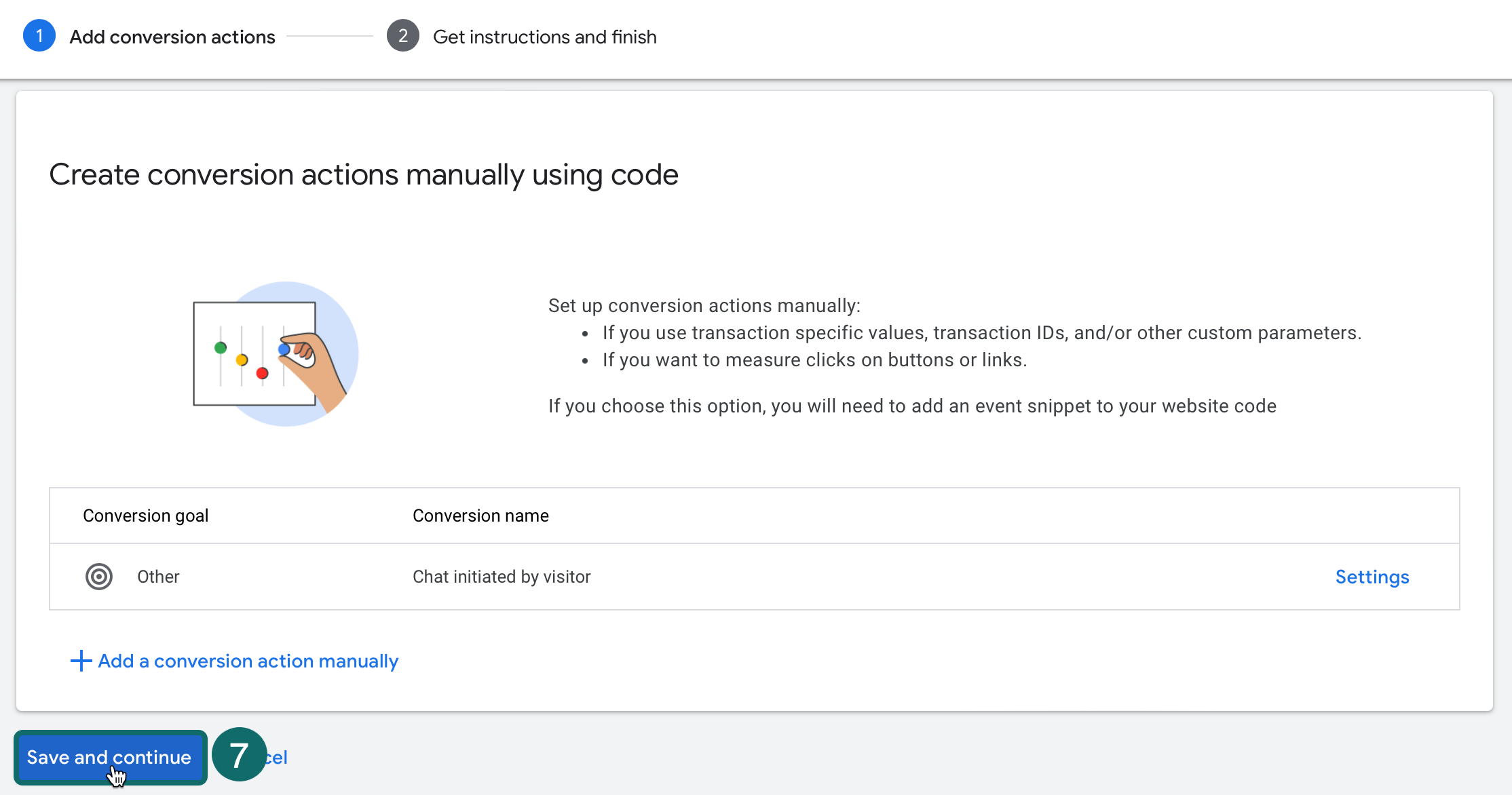
Task: Click the Conversion goal column header
Action: [x=146, y=516]
